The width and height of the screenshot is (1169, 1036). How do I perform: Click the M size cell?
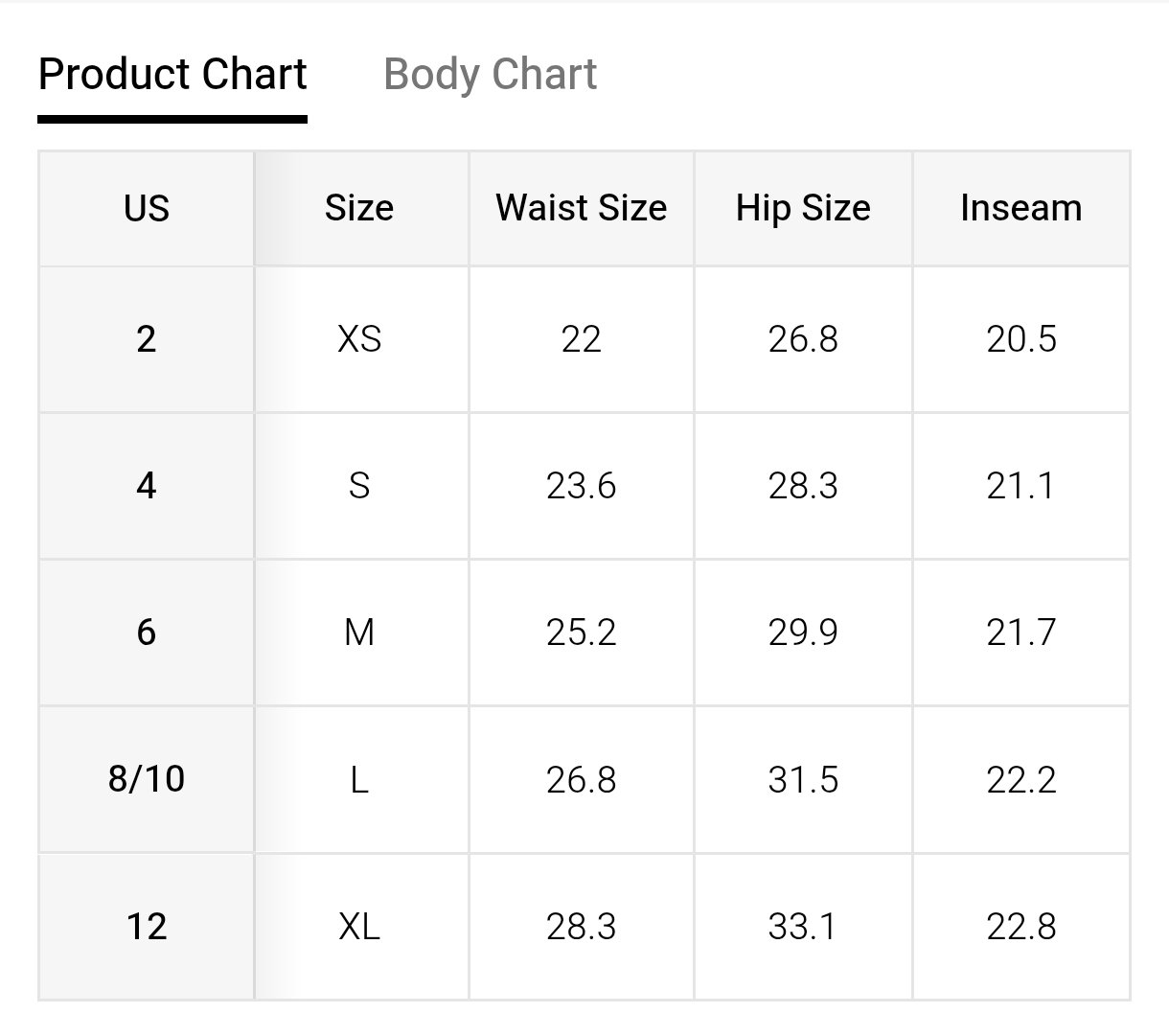click(x=359, y=633)
